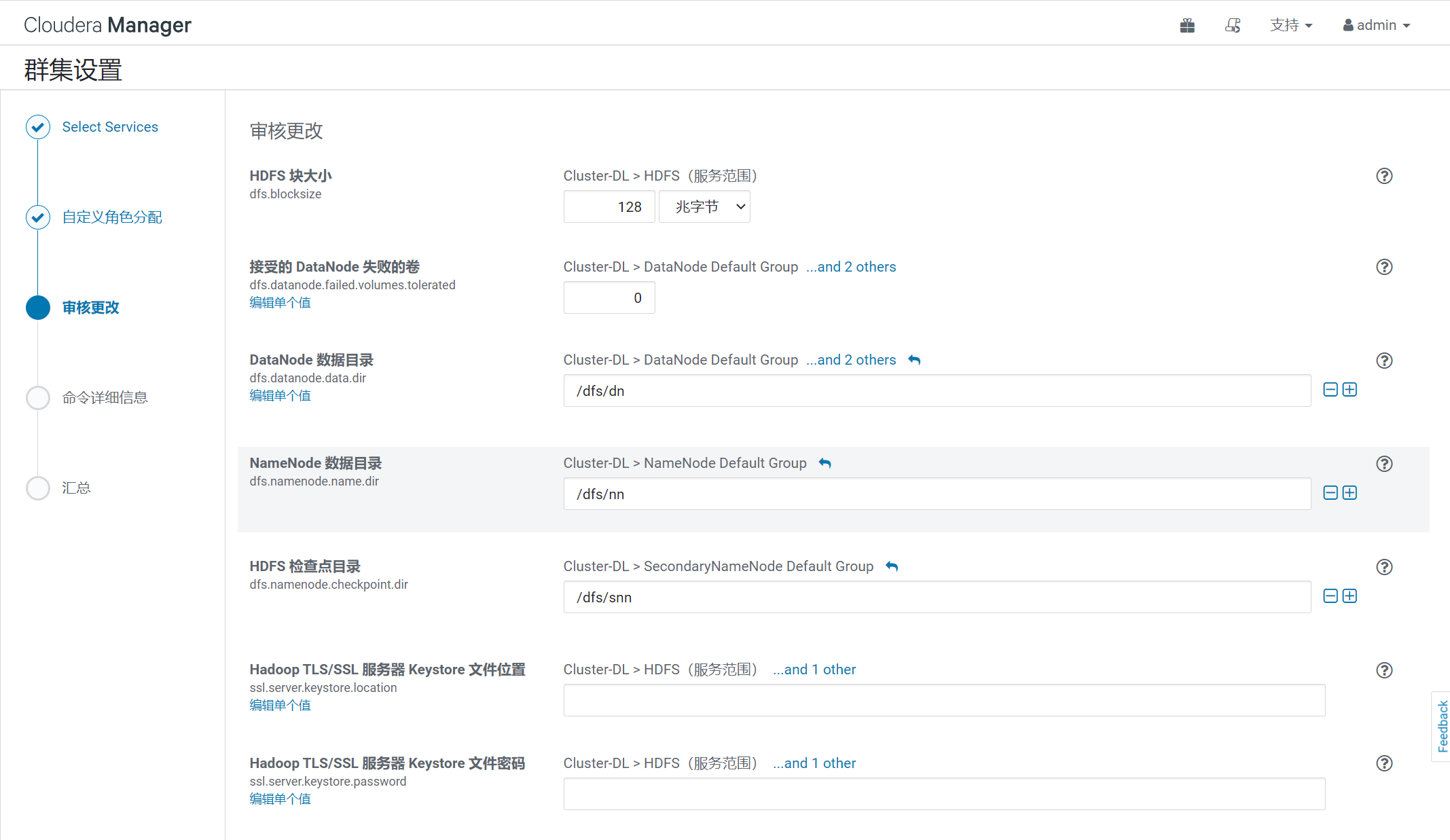Return to 自定义角色分配 wizard step
1450x840 pixels.
pos(112,217)
